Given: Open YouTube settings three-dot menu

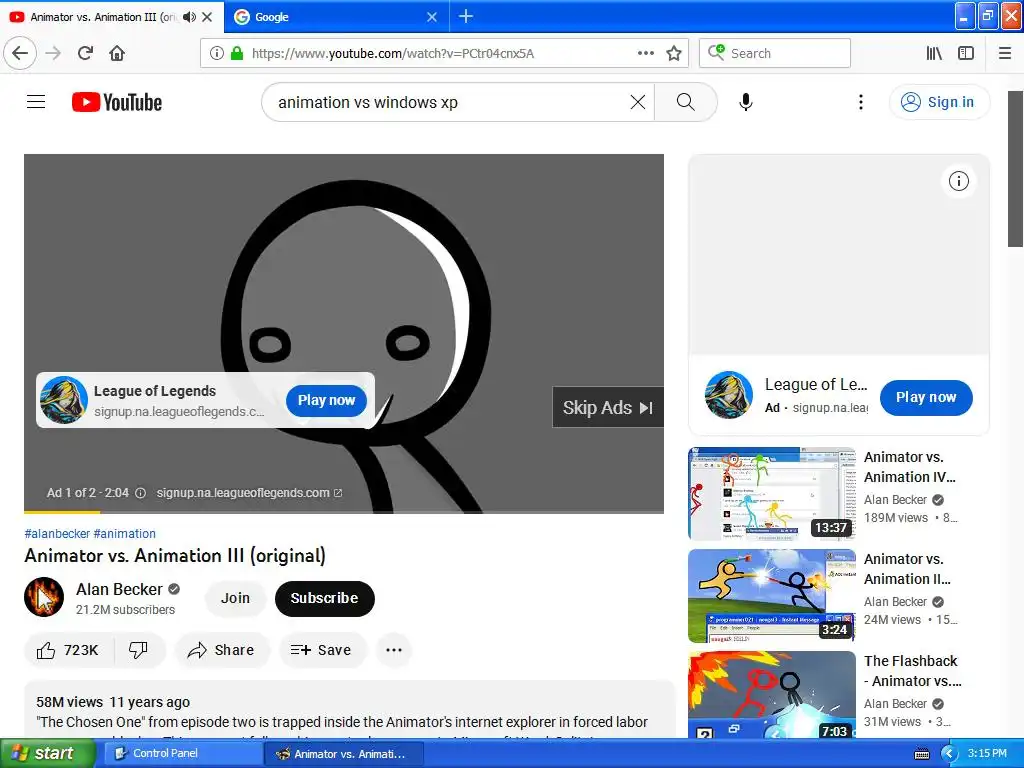Looking at the screenshot, I should (x=861, y=102).
